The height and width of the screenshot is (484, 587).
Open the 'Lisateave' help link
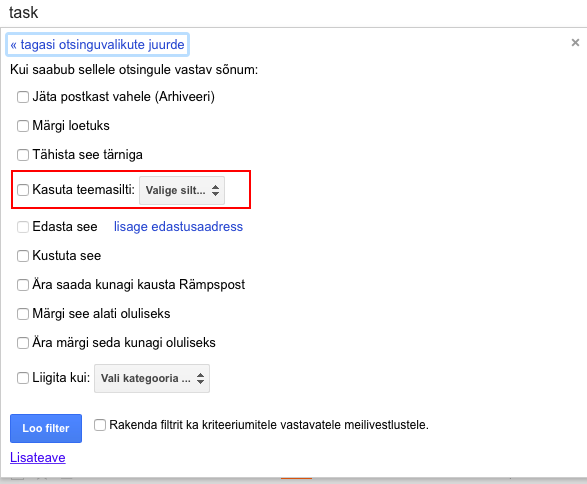point(38,457)
